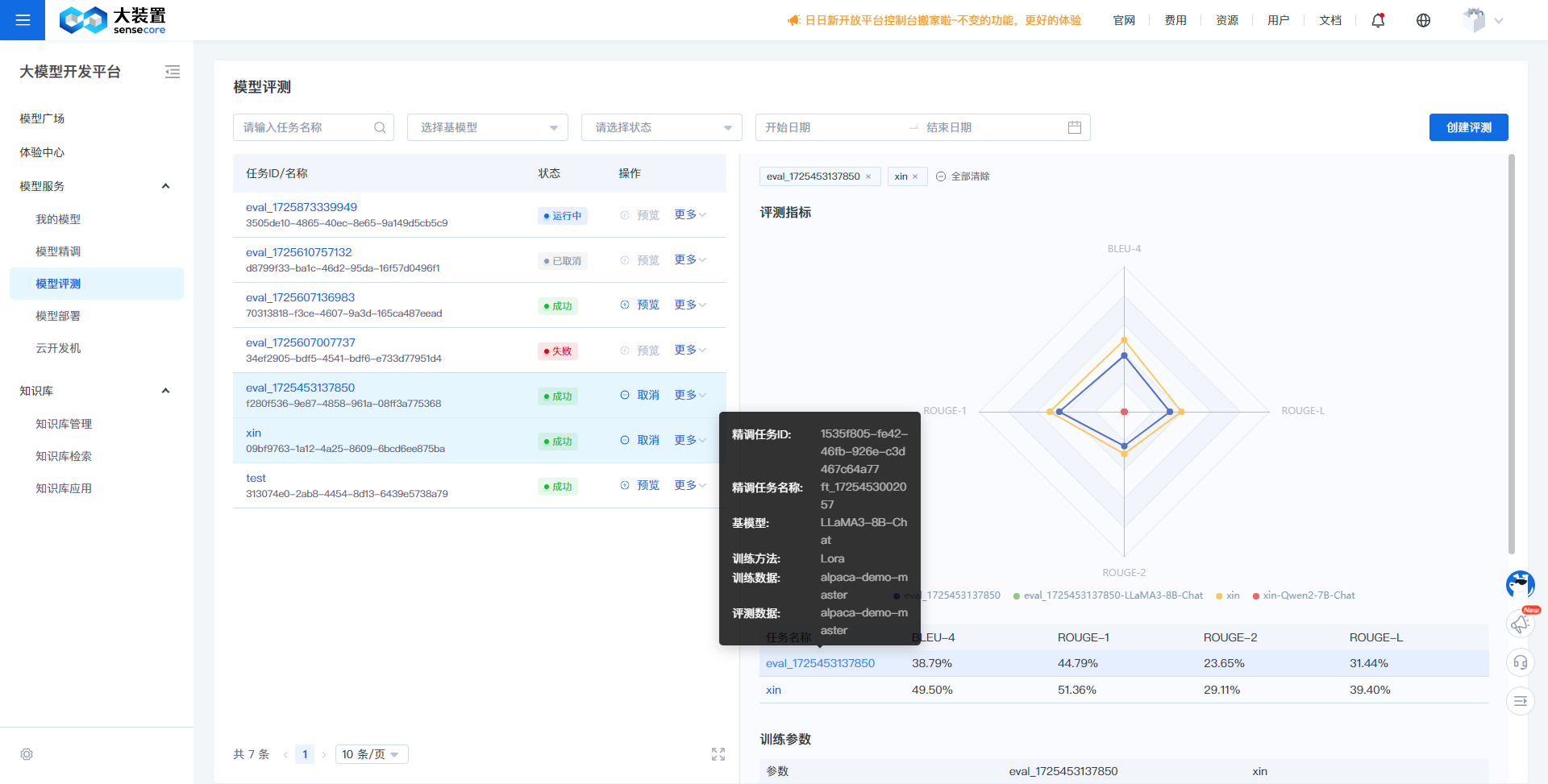Go to 模型精调

click(x=58, y=251)
